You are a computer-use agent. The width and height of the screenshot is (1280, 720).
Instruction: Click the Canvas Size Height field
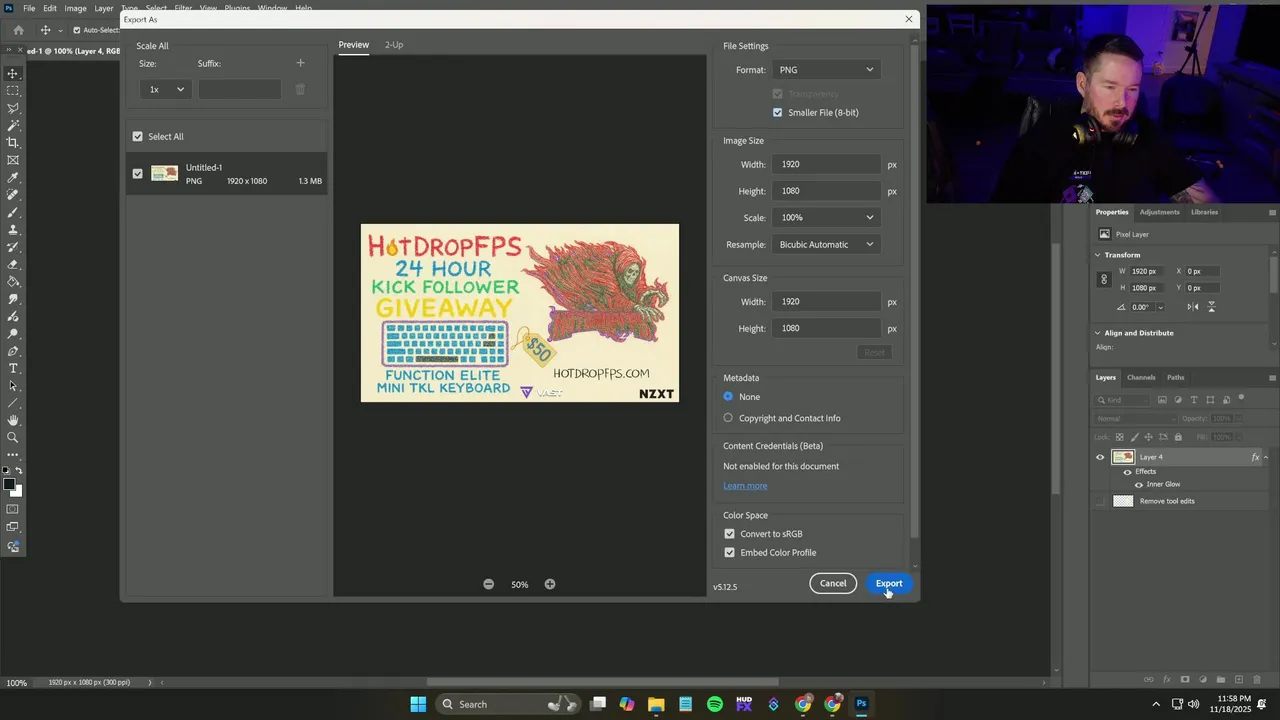826,328
